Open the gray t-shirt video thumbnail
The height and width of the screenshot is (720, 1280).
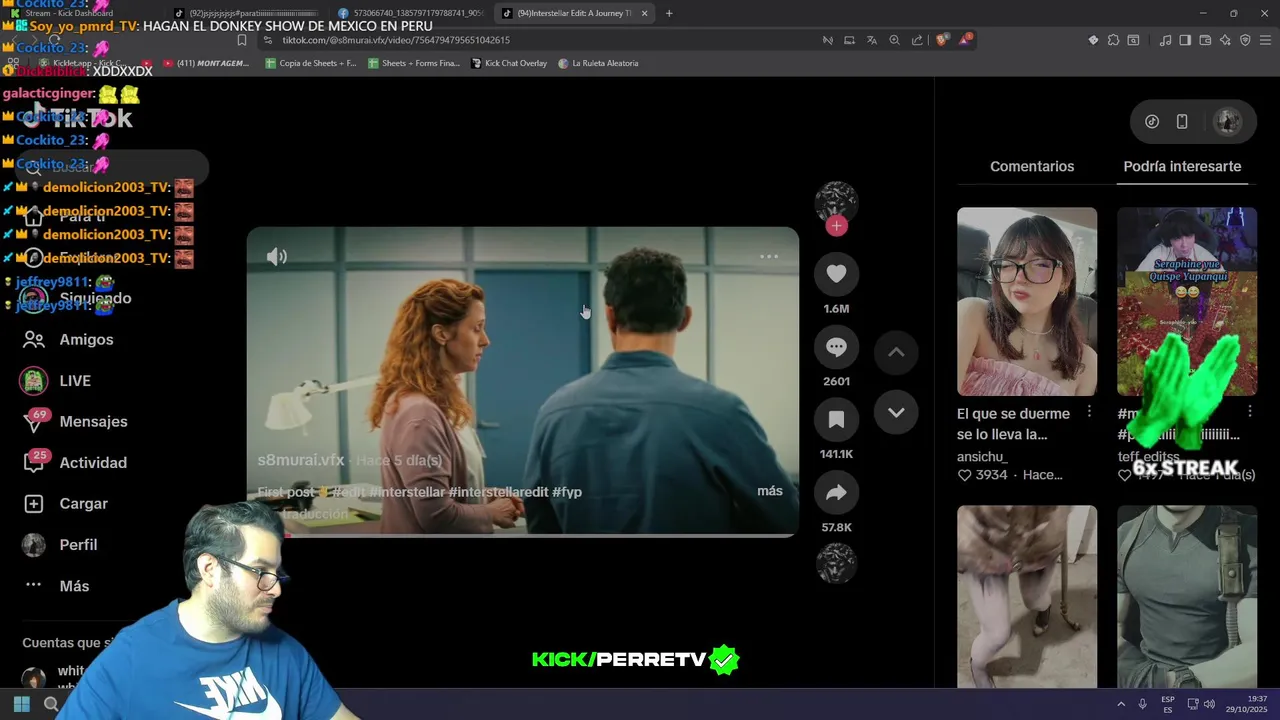[1187, 596]
